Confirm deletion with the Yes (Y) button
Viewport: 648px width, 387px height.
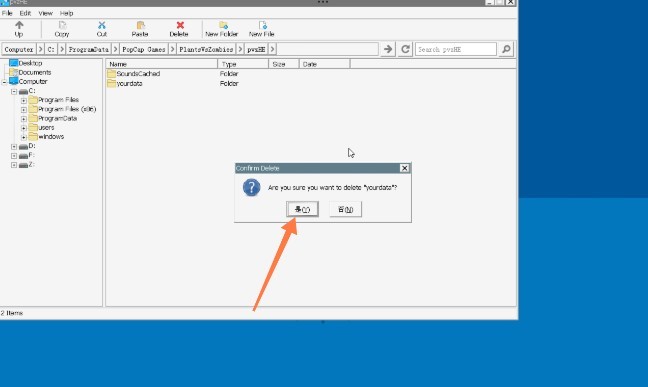[x=303, y=209]
